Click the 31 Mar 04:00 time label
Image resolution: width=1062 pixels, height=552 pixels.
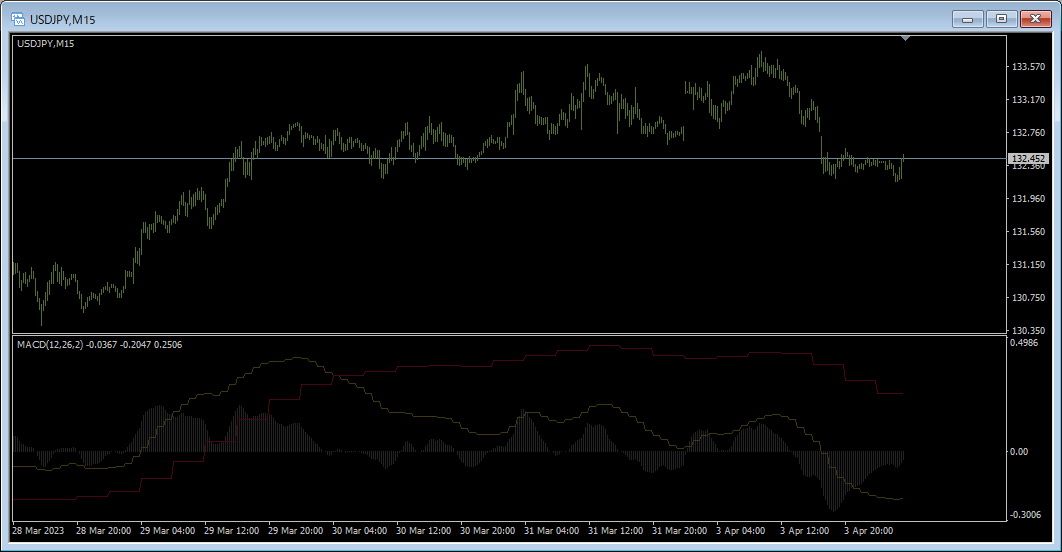(x=551, y=531)
